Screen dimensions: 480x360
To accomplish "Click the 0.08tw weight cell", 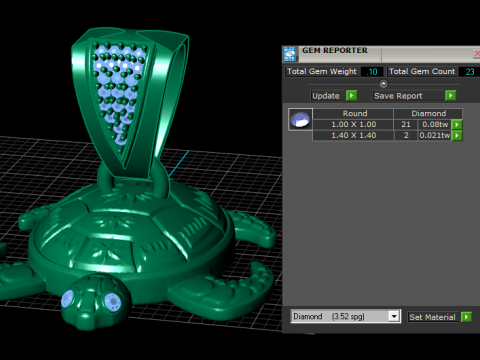I will tap(435, 124).
